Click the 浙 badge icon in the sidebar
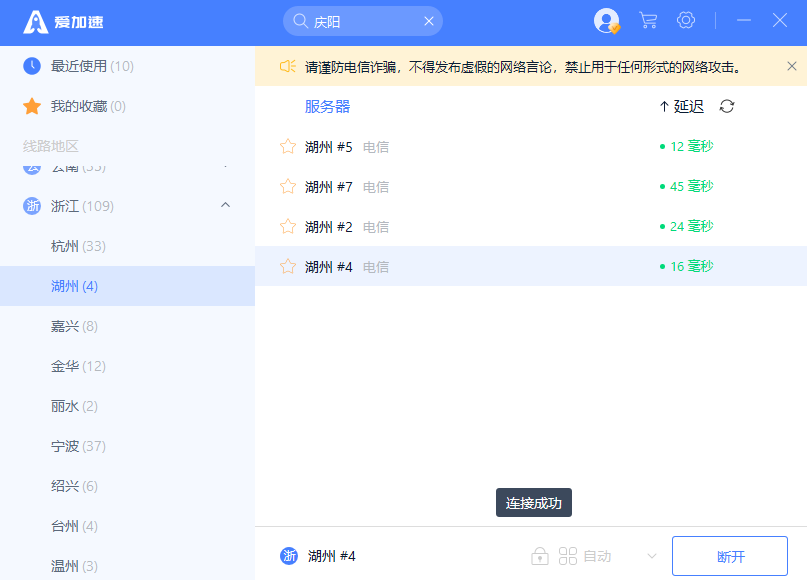 pyautogui.click(x=32, y=206)
